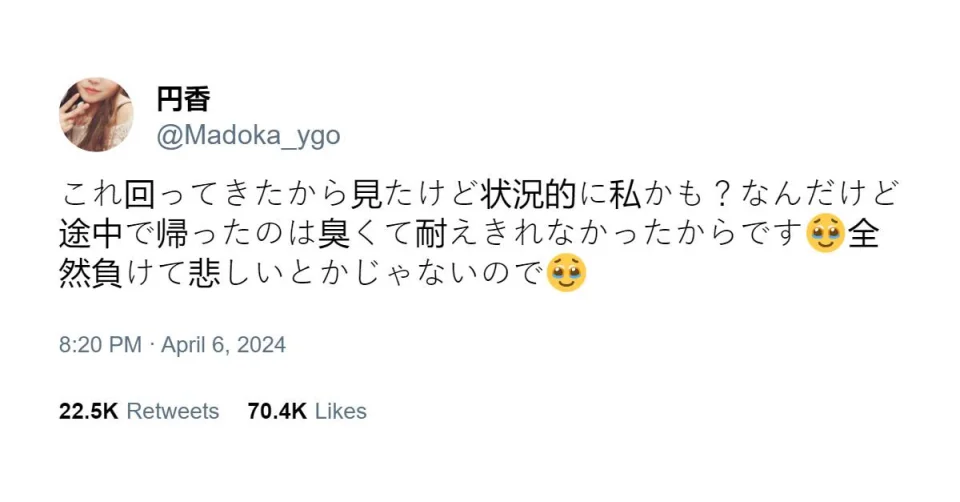Click the 22.5K retweet count
The width and height of the screenshot is (960, 502).
pos(88,411)
